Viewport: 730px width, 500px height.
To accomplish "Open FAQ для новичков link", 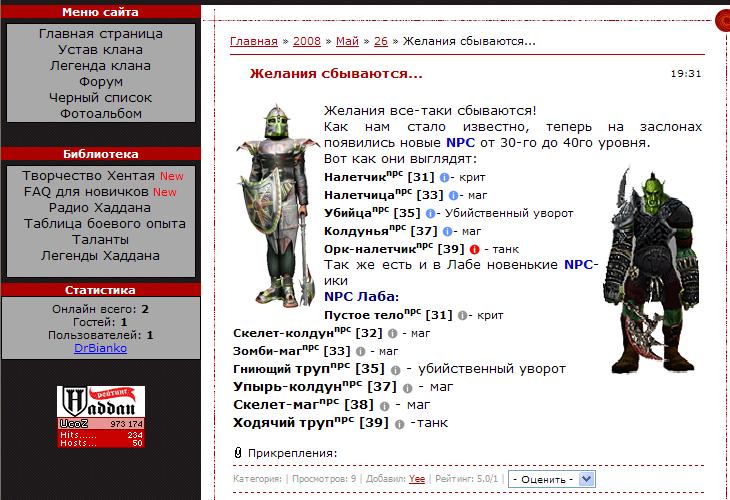I will [86, 191].
